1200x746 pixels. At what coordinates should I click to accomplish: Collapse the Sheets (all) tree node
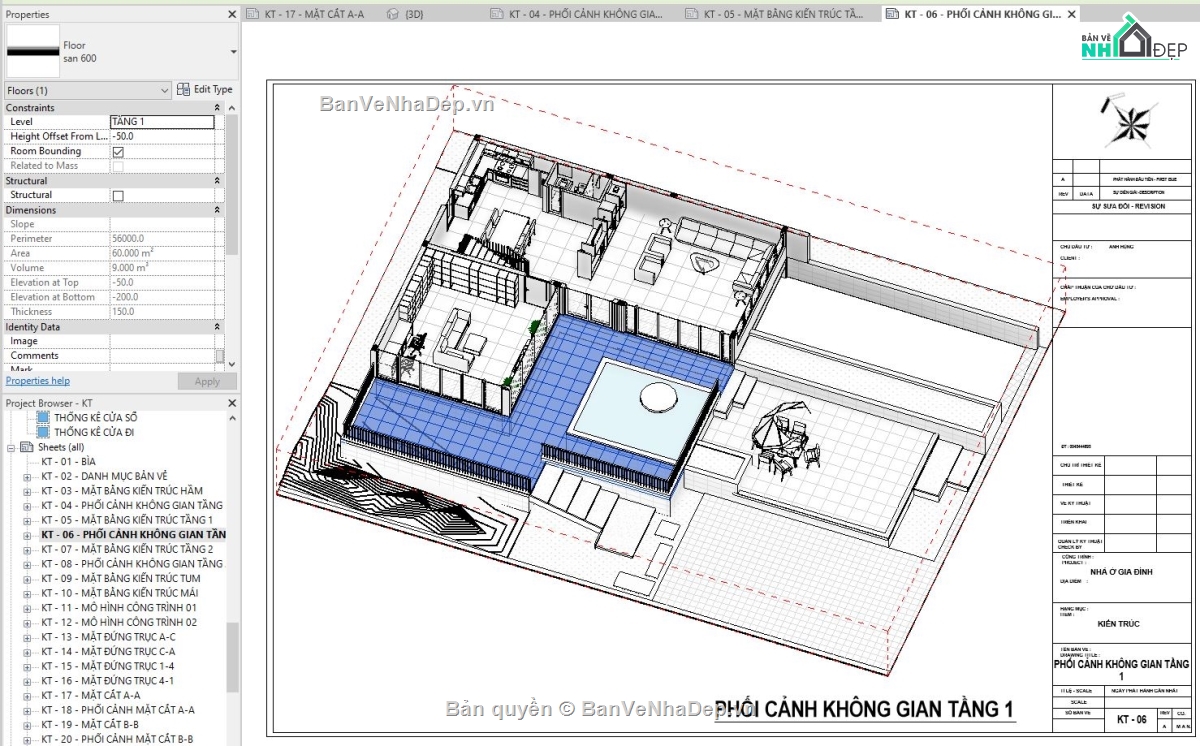pyautogui.click(x=12, y=447)
